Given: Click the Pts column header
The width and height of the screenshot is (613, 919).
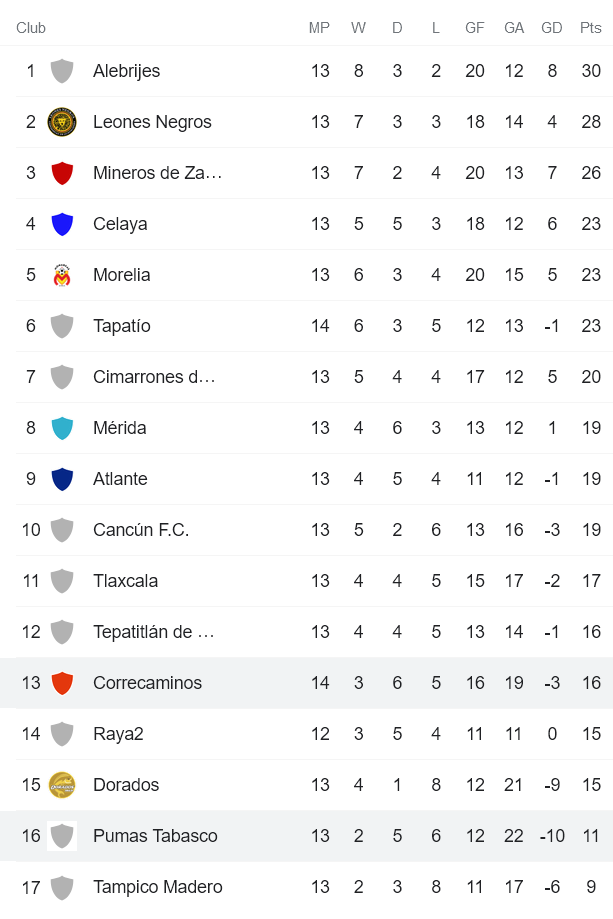Looking at the screenshot, I should pos(590,28).
